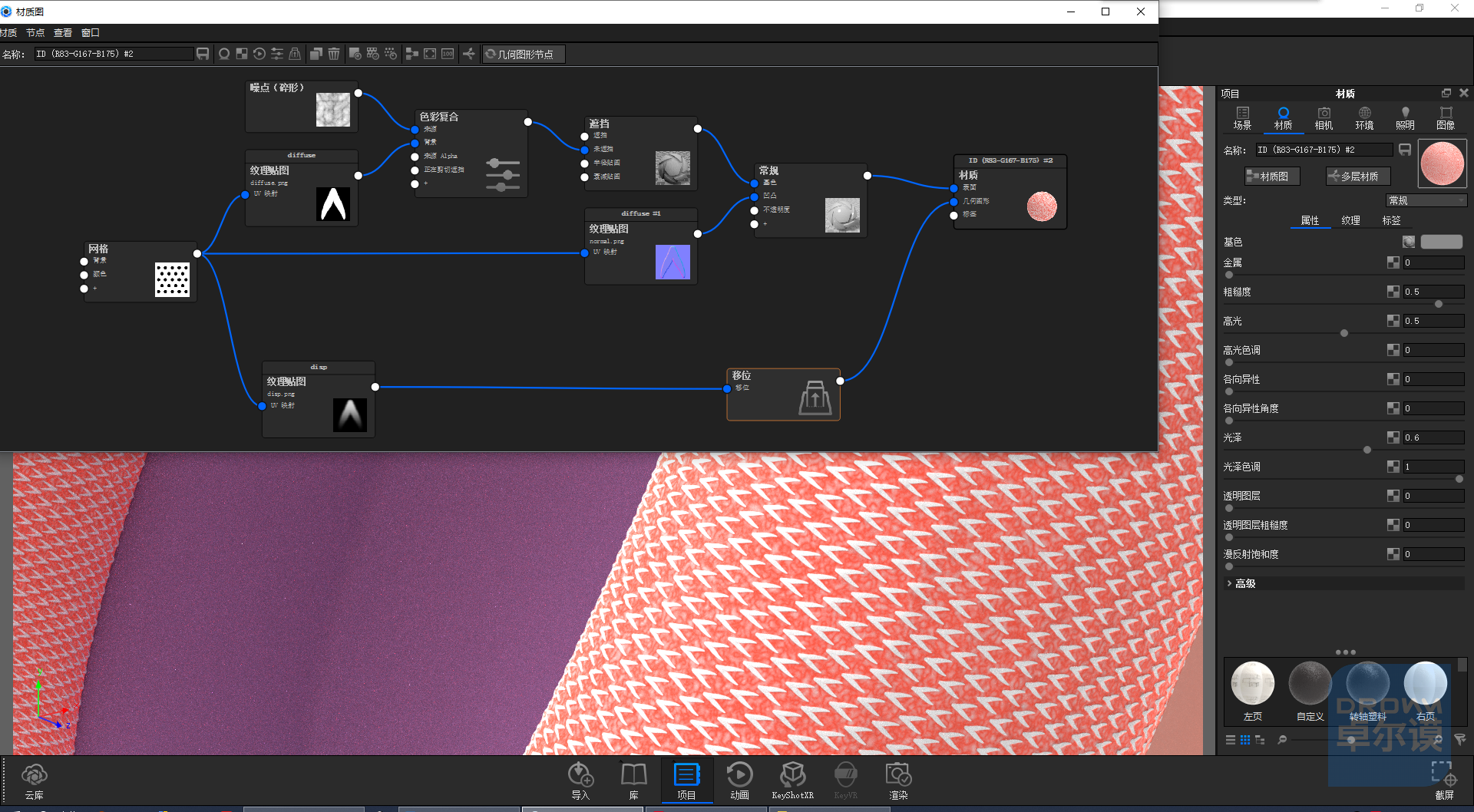This screenshot has height=812, width=1474.
Task: Click the material ball icon in graph toolbar
Action: click(x=224, y=54)
